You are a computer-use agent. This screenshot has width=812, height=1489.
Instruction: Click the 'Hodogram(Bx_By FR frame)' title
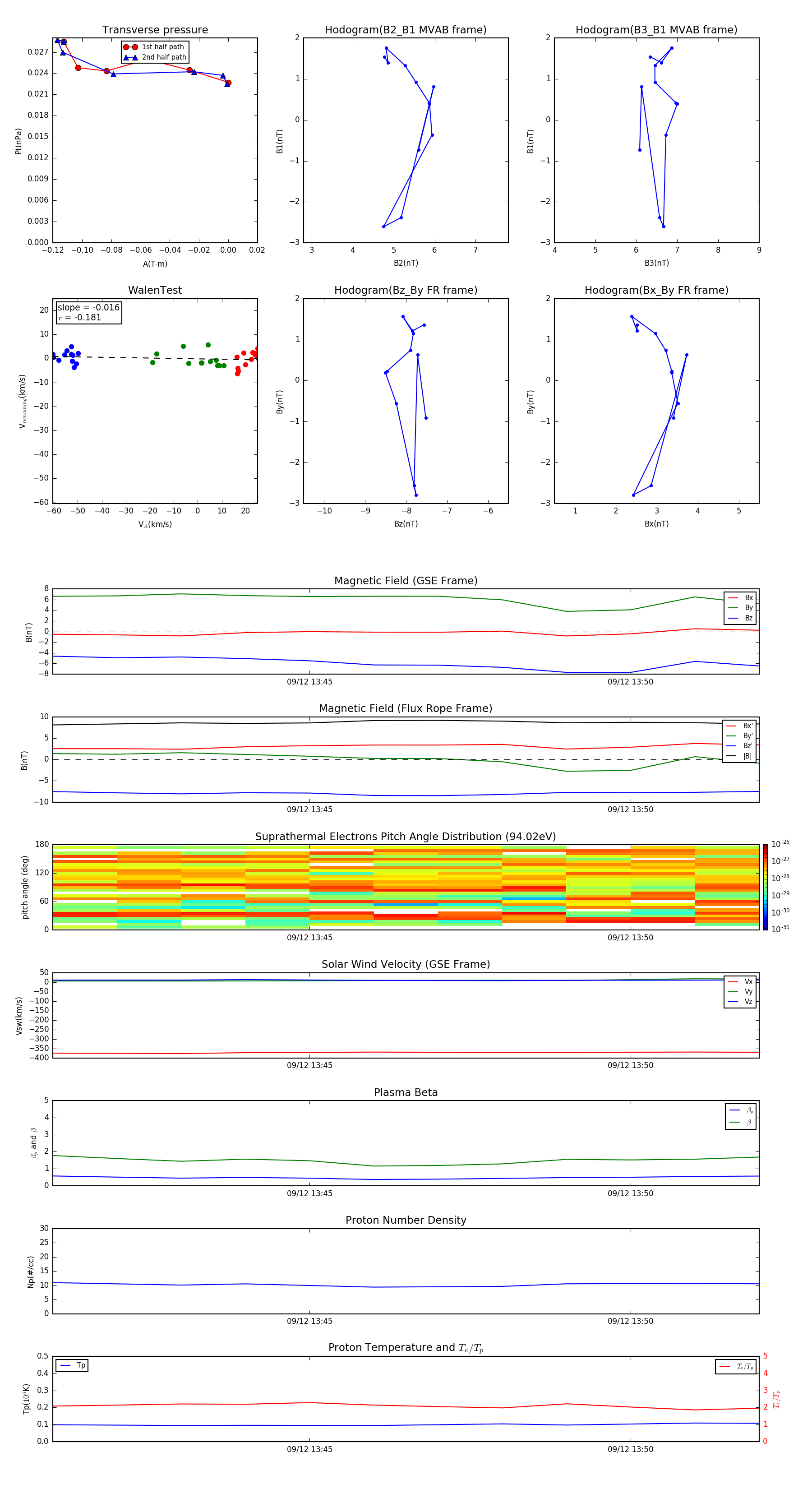[656, 290]
